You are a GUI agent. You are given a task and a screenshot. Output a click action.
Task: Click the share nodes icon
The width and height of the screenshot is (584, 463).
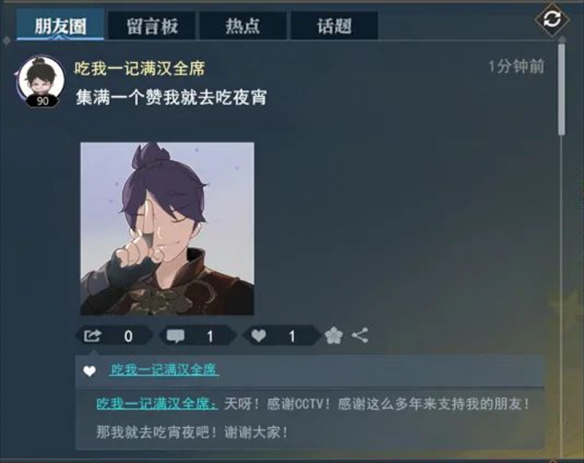pyautogui.click(x=360, y=335)
